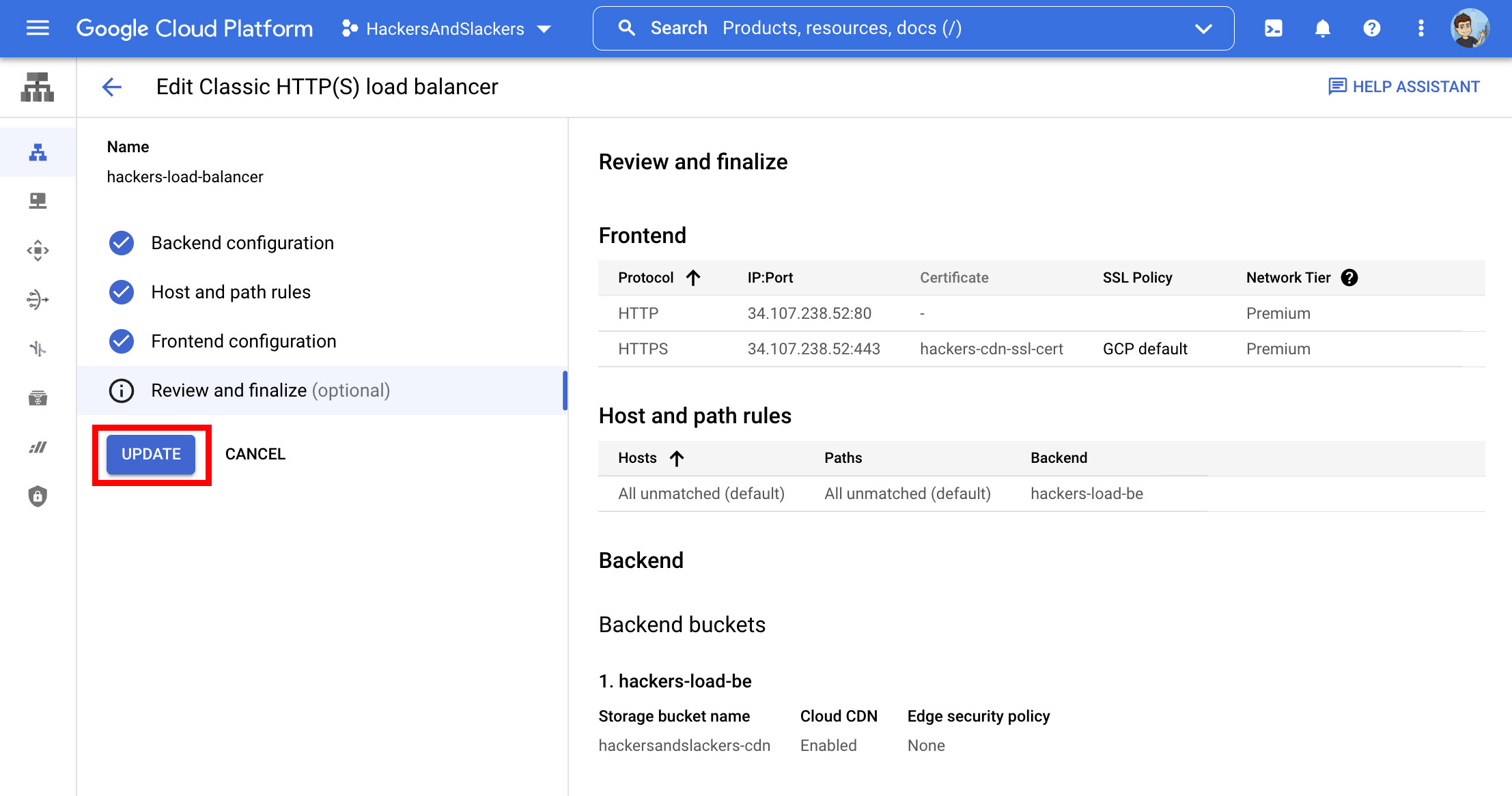Click the Backend configuration checkmark
1512x796 pixels.
tap(122, 243)
